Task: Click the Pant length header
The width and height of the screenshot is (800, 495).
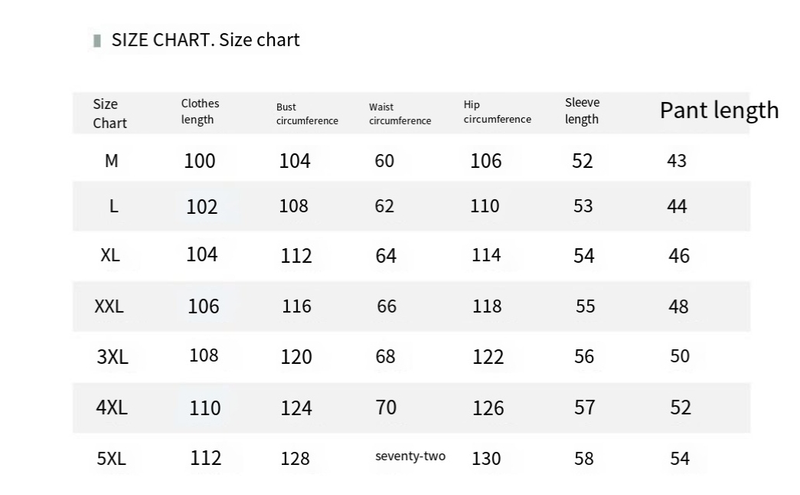Action: click(718, 110)
